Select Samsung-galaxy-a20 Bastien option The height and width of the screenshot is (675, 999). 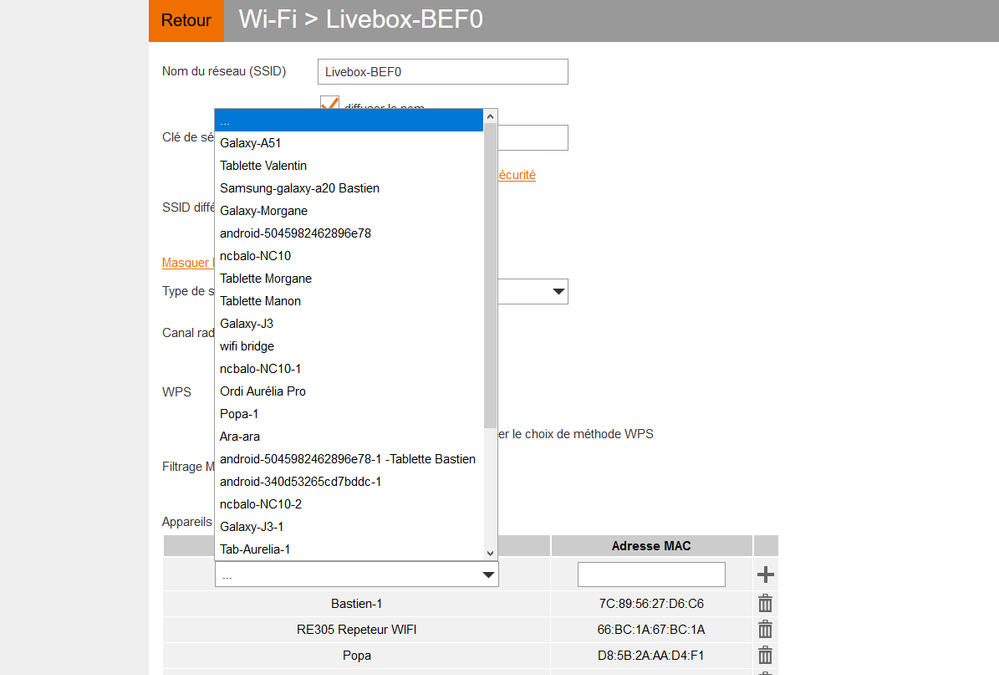coord(349,188)
